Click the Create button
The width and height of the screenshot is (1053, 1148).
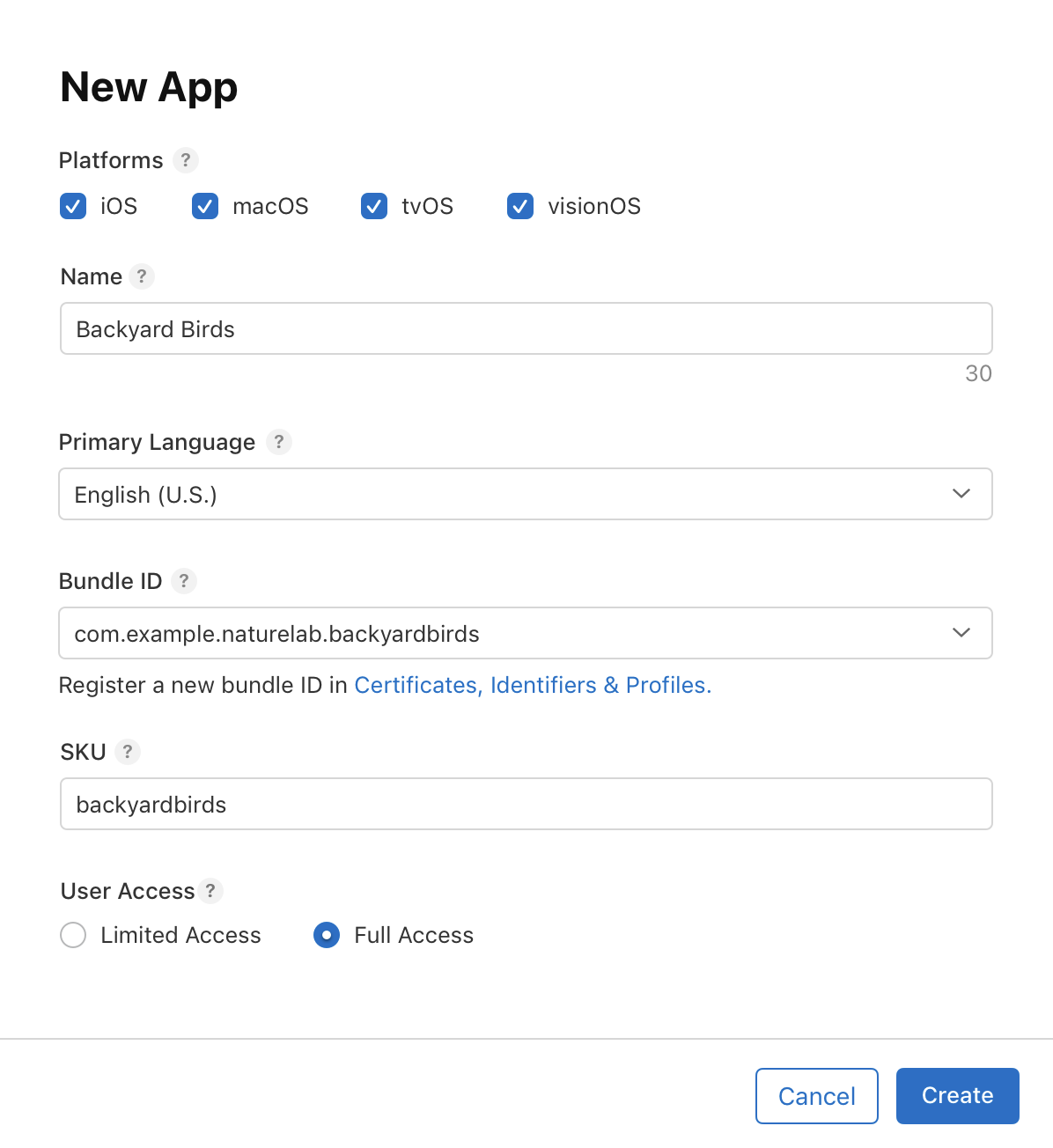click(x=957, y=1095)
